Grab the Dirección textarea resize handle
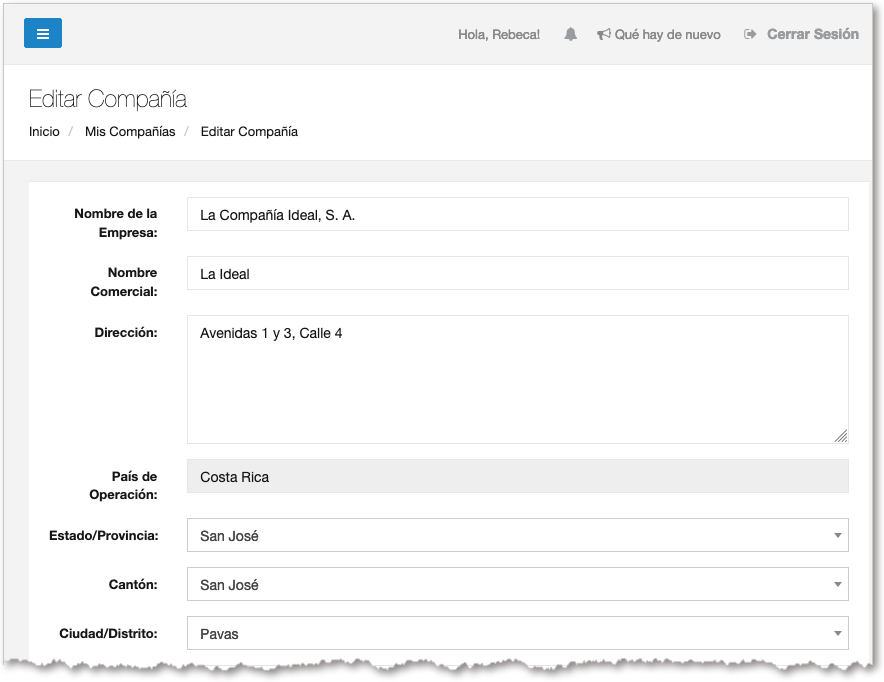The image size is (884, 682). (841, 436)
